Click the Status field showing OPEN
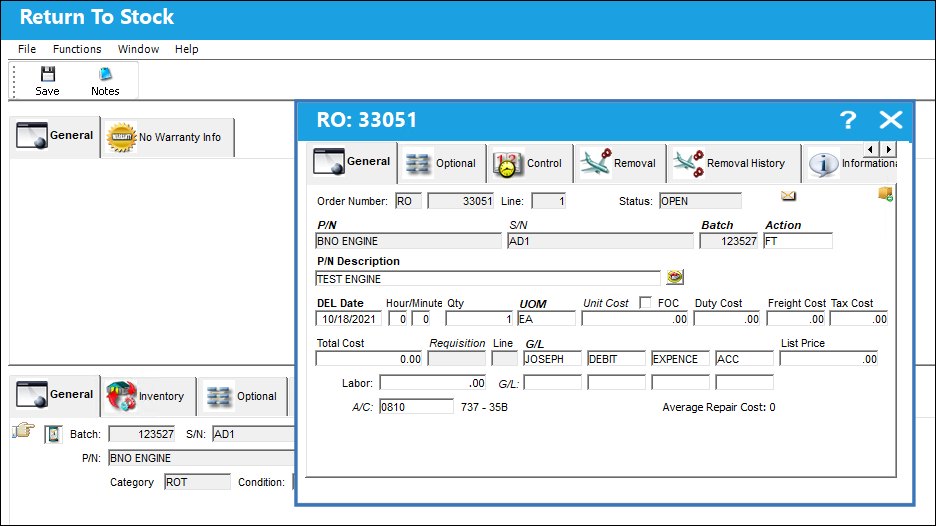 click(x=700, y=201)
